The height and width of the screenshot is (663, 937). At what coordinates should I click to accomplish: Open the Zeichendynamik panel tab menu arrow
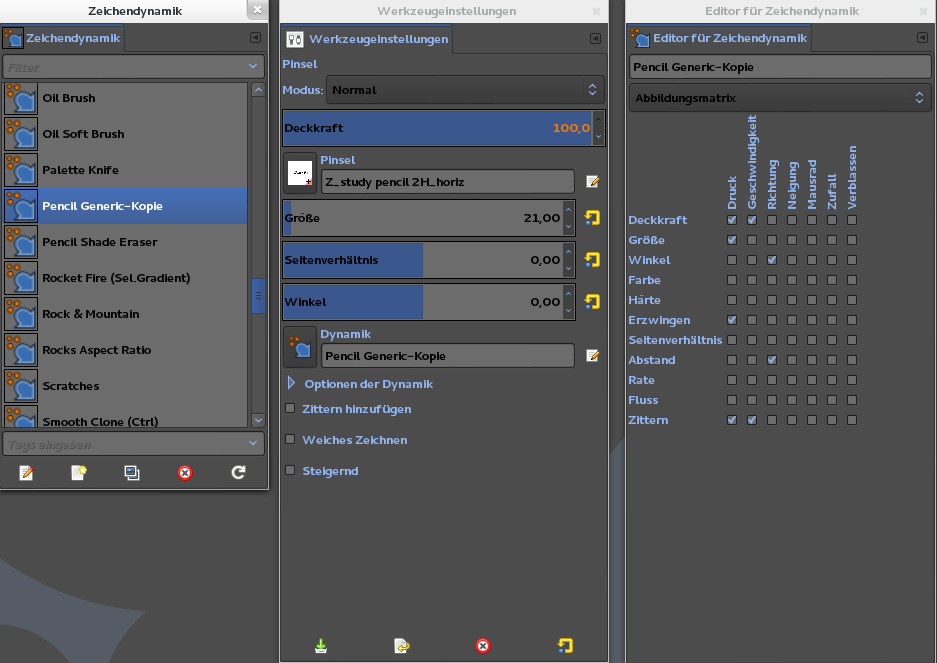coord(255,38)
